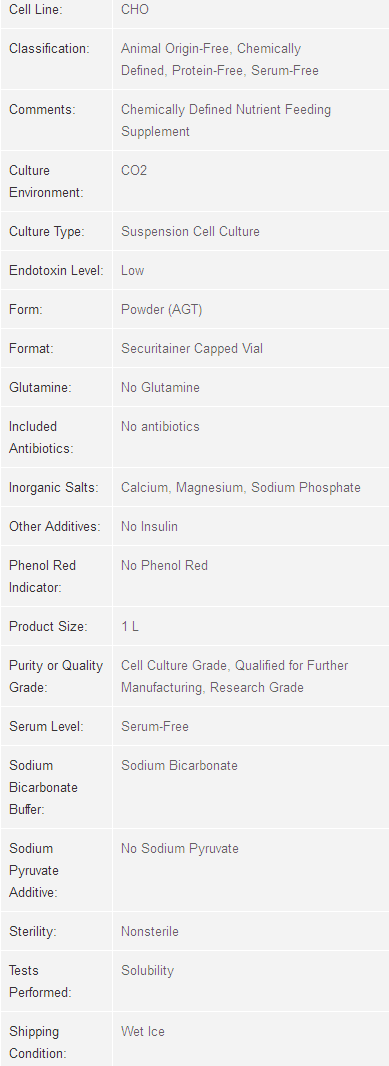This screenshot has width=389, height=1066.
Task: Select the Inorganic Salts value text
Action: click(x=241, y=487)
